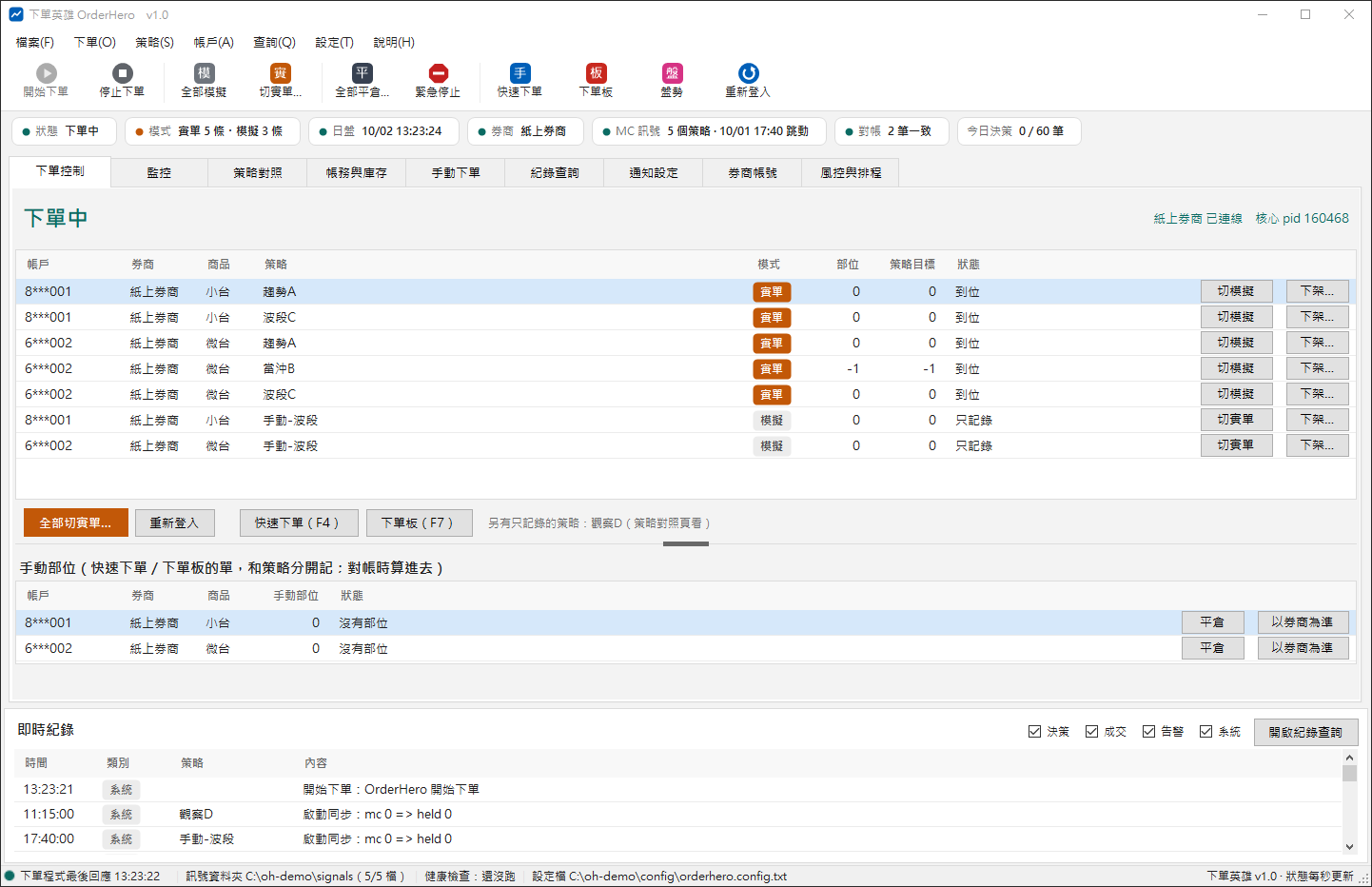Open the 設定(T) menu
The width and height of the screenshot is (1372, 887).
pyautogui.click(x=334, y=42)
